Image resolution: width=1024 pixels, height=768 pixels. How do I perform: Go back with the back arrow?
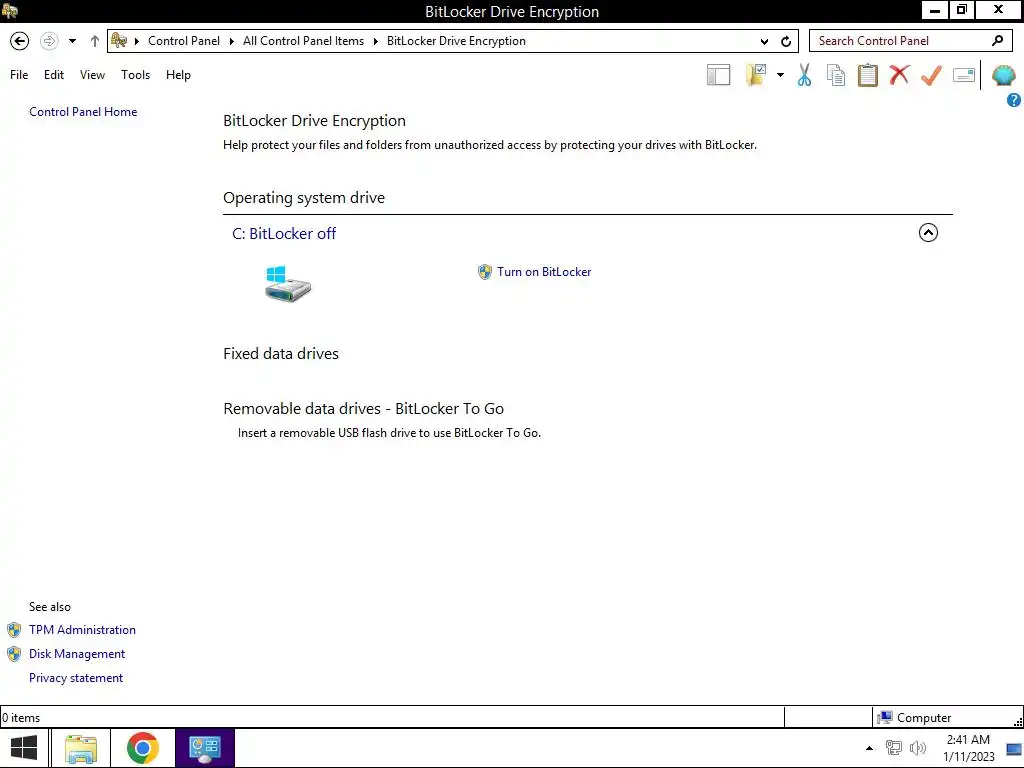[20, 41]
